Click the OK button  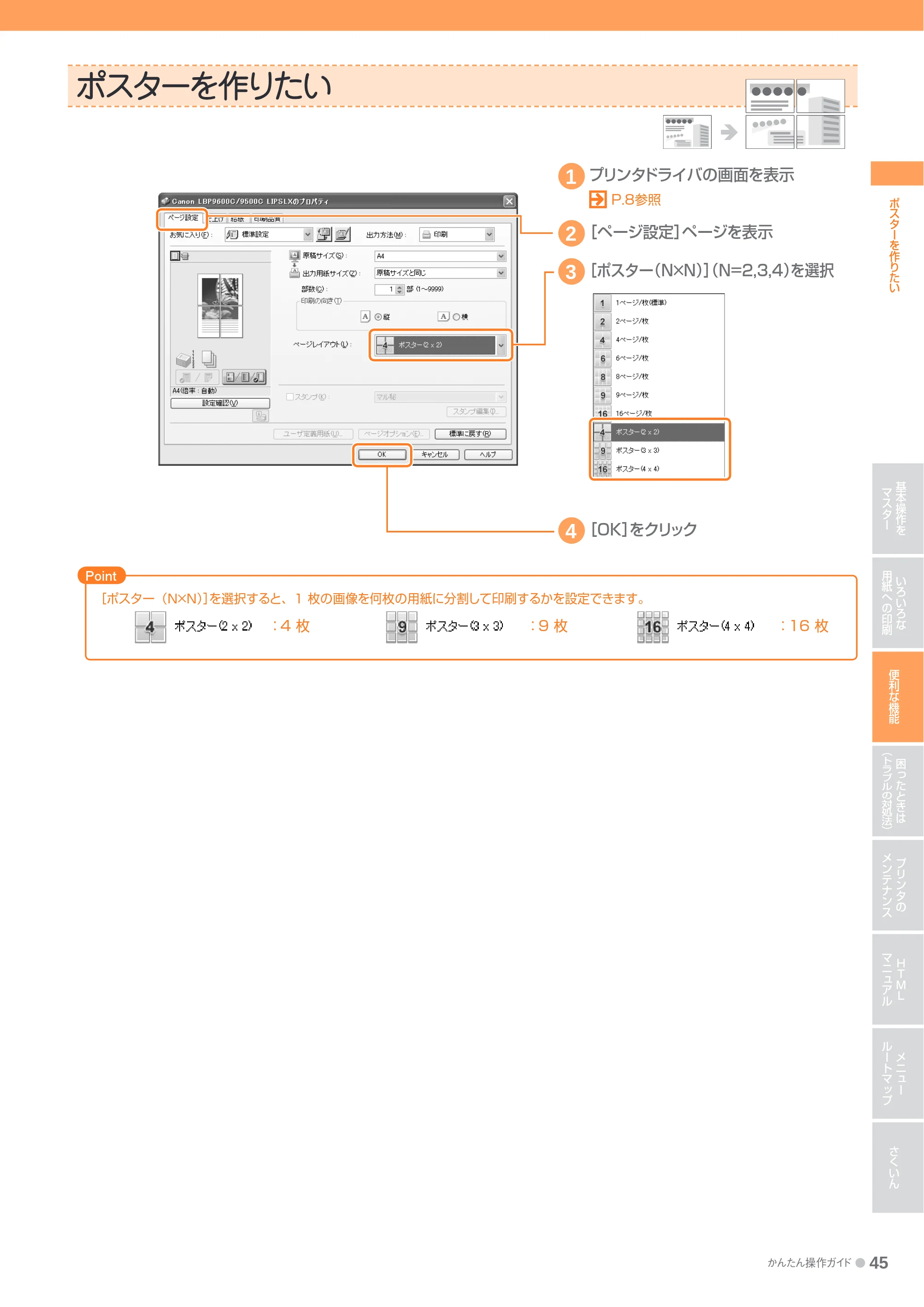[382, 455]
